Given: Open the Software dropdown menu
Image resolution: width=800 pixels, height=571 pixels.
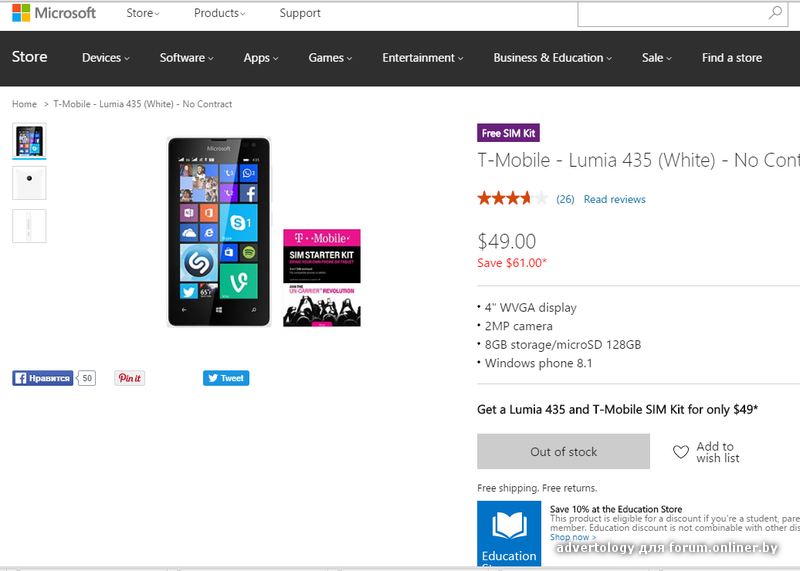Looking at the screenshot, I should [x=187, y=58].
